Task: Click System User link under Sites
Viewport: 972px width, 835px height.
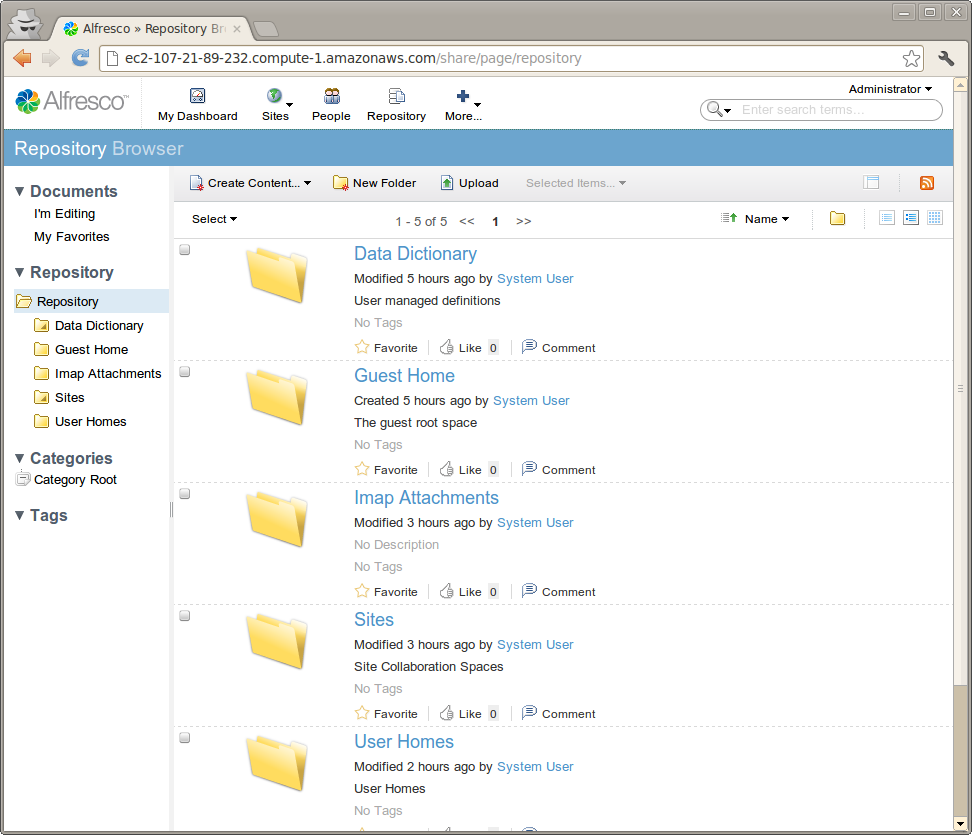Action: coord(535,645)
